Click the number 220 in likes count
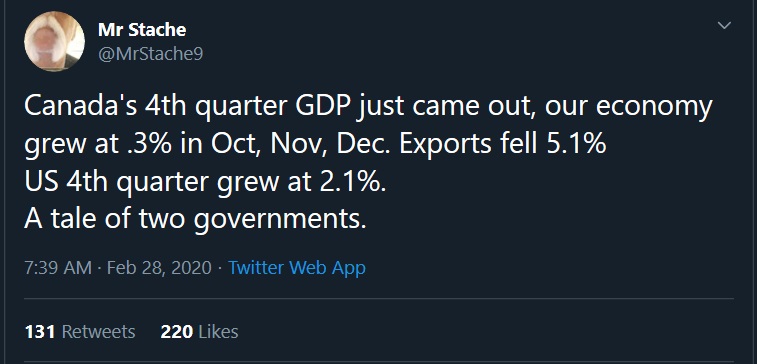 pos(177,332)
